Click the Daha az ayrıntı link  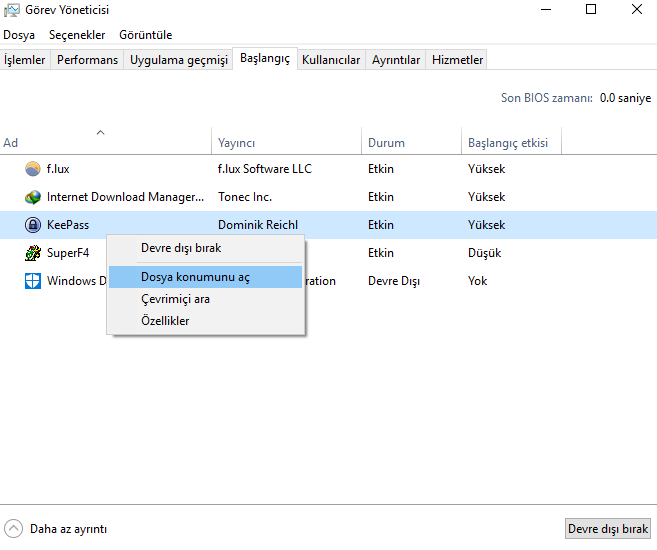click(x=68, y=528)
